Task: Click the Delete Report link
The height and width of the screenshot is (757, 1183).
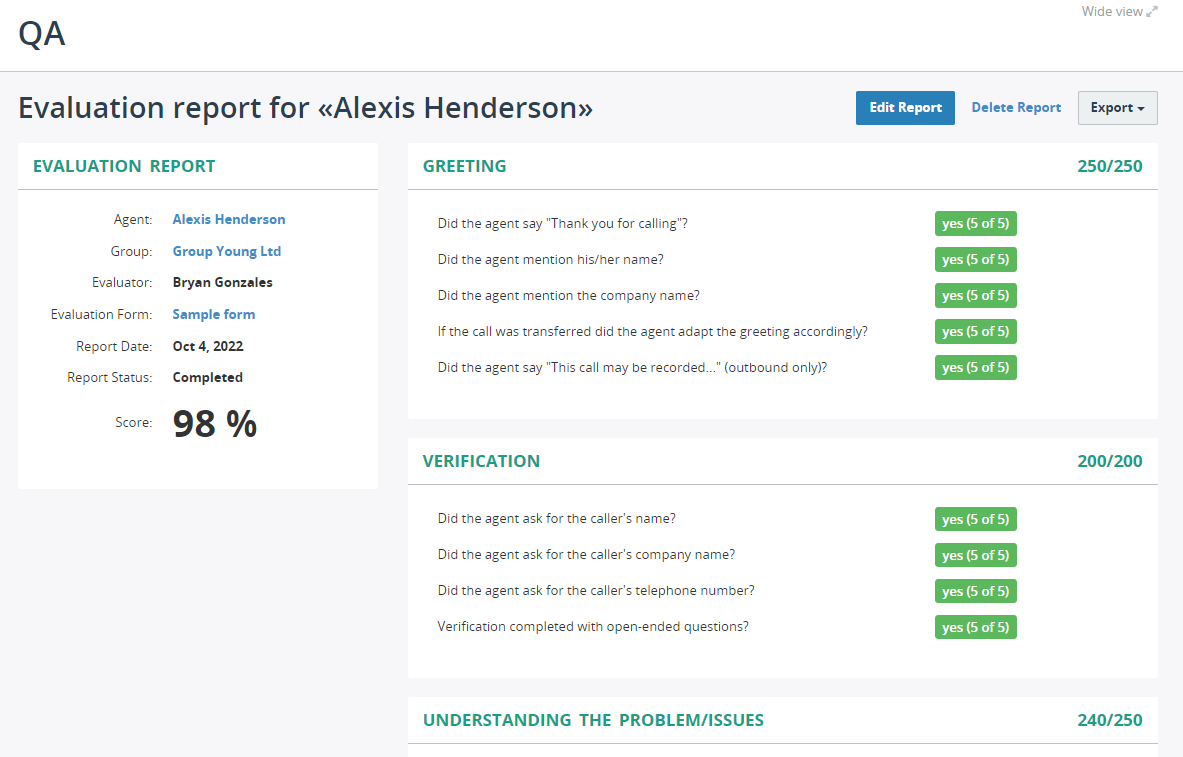Action: pos(1016,107)
